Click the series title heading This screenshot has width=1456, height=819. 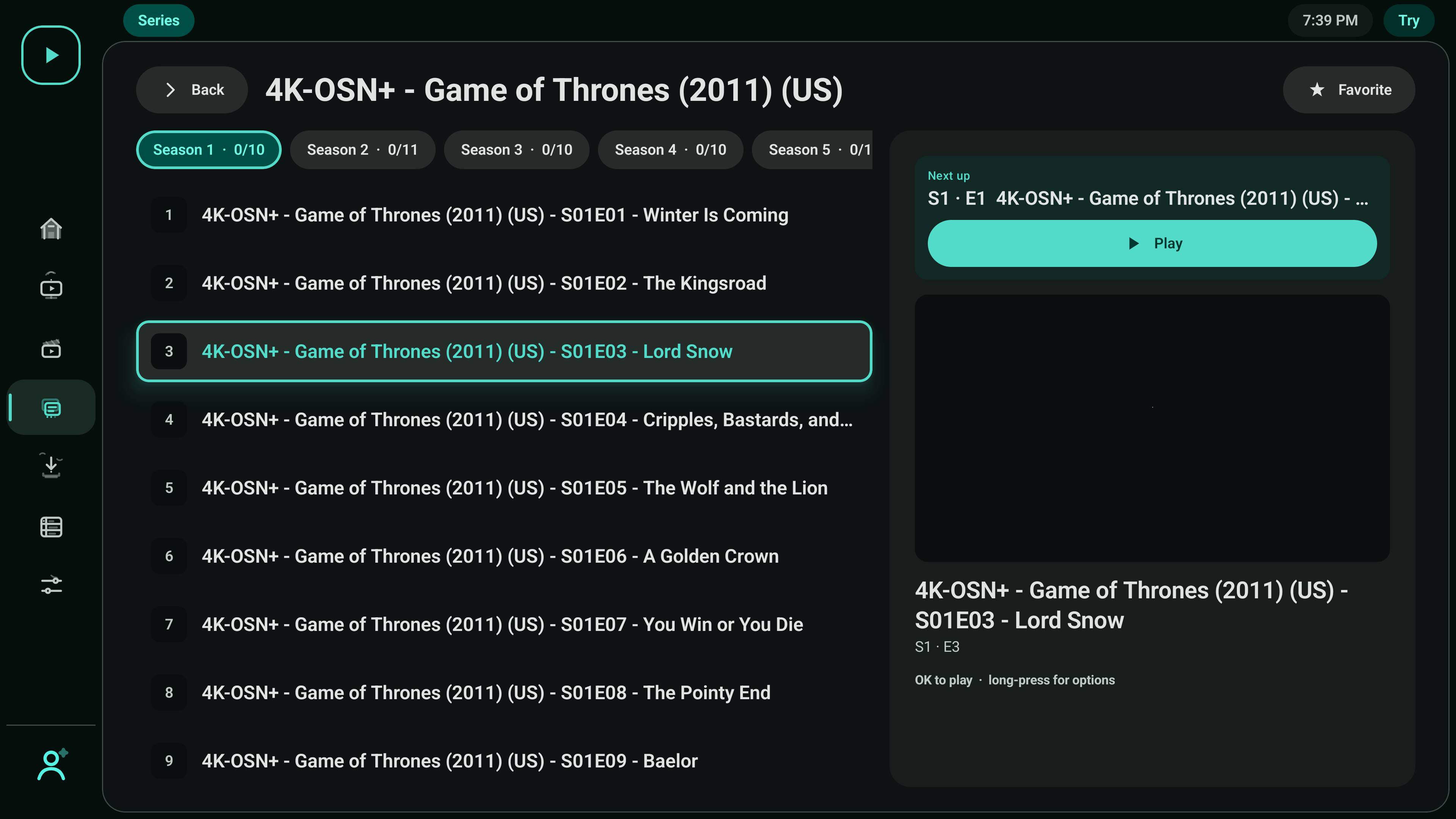click(554, 90)
